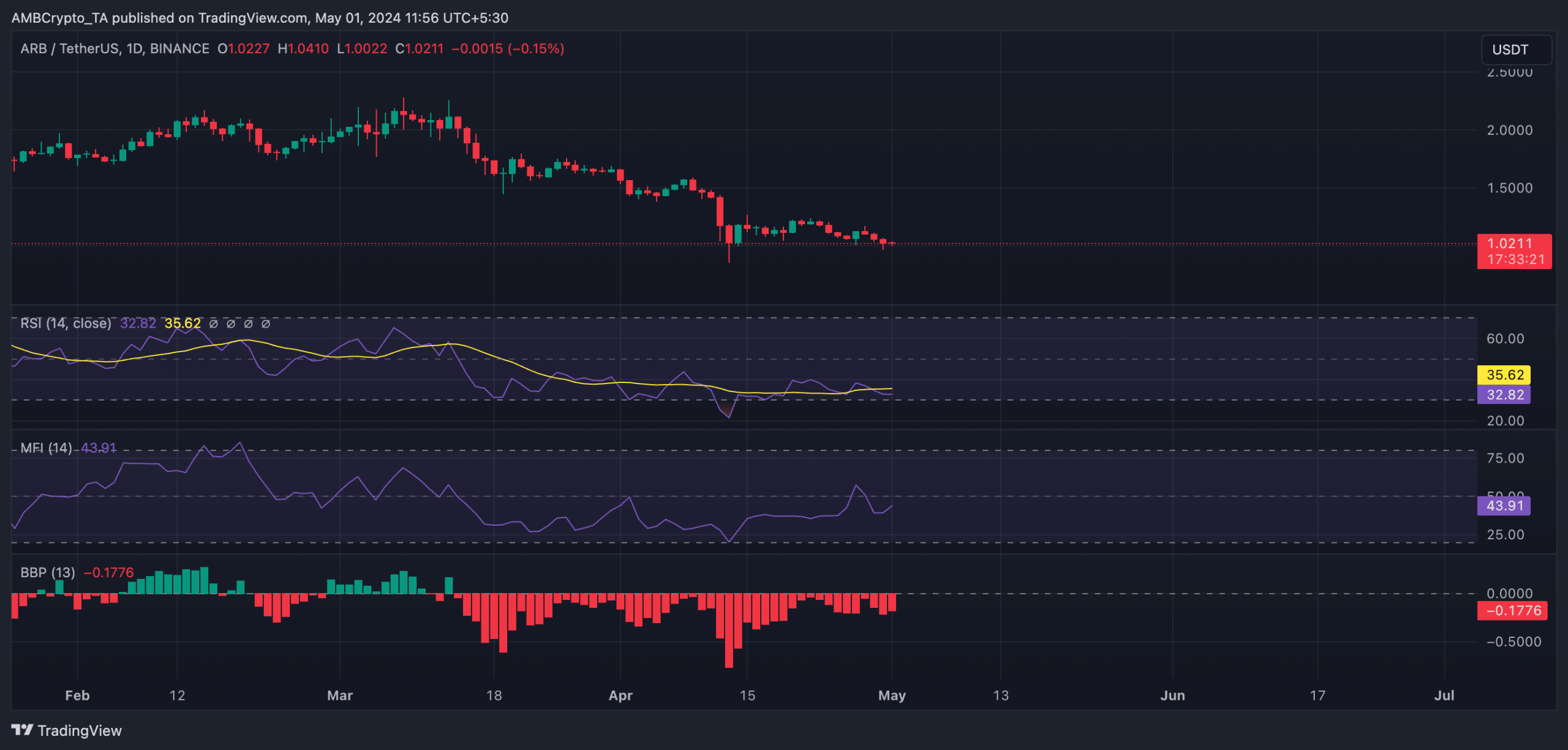Click the AMBCrypto_TA published header text
Image resolution: width=1568 pixels, height=750 pixels.
coord(260,18)
